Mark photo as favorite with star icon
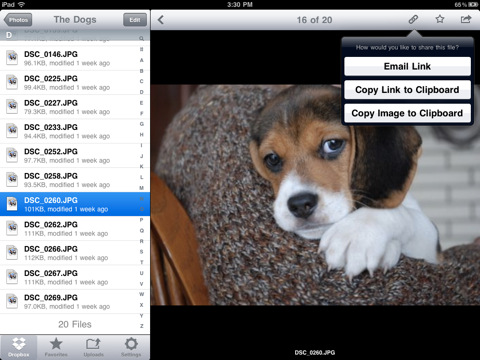 click(x=440, y=19)
